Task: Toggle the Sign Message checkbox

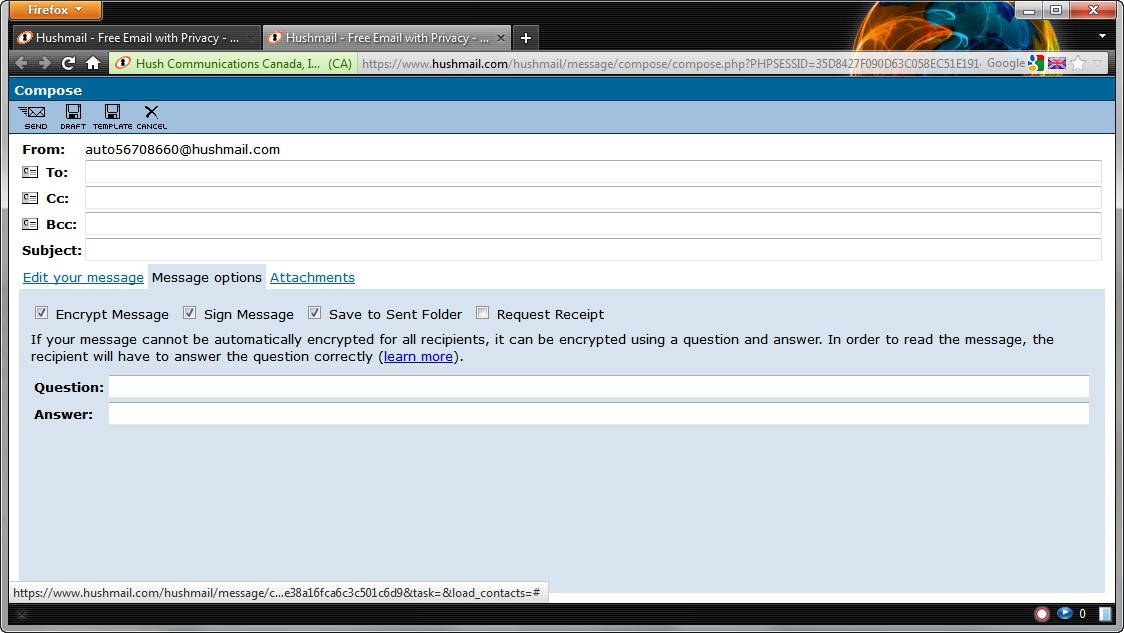Action: pos(190,313)
